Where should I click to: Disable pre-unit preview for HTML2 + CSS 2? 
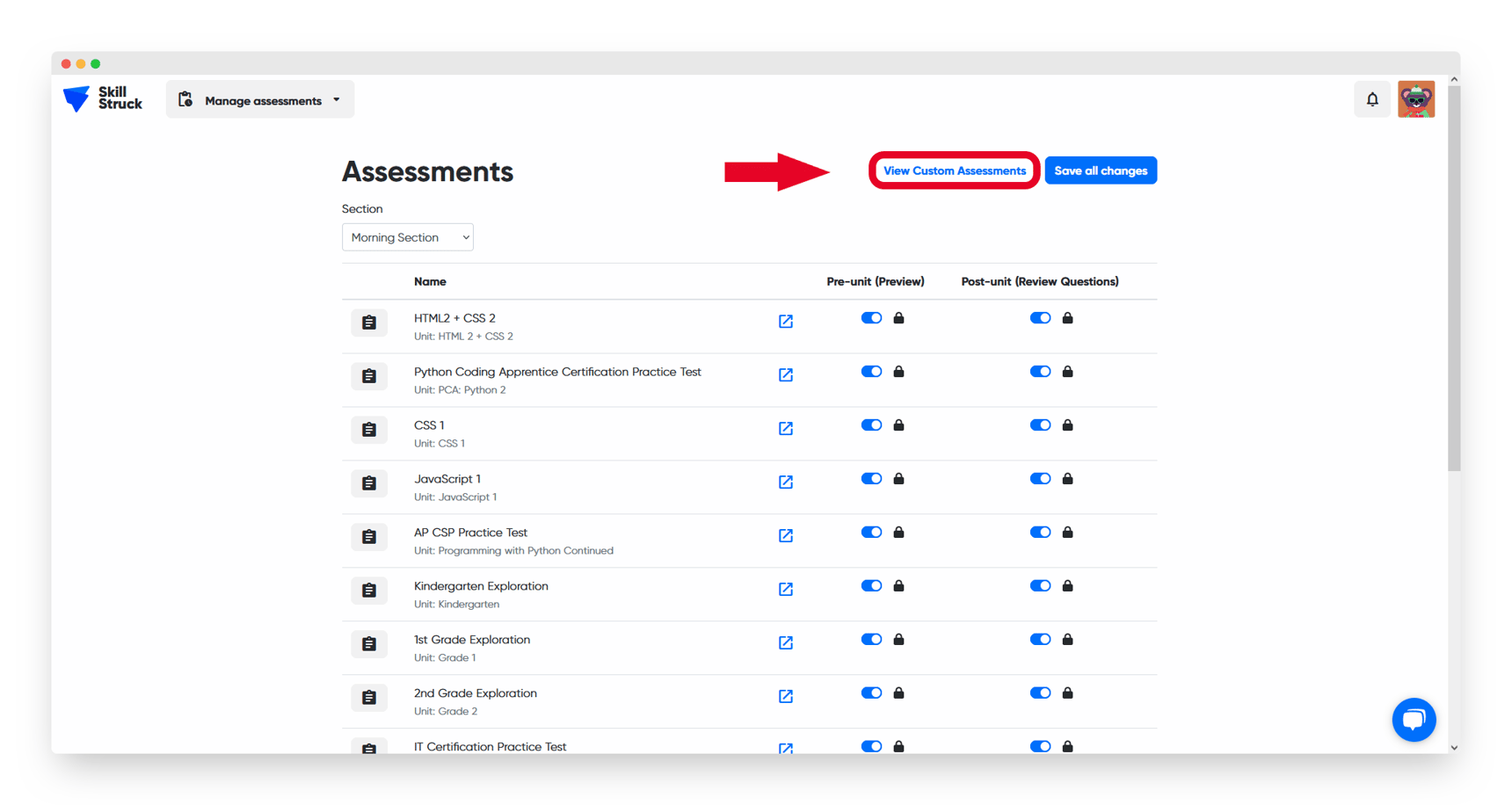[871, 317]
